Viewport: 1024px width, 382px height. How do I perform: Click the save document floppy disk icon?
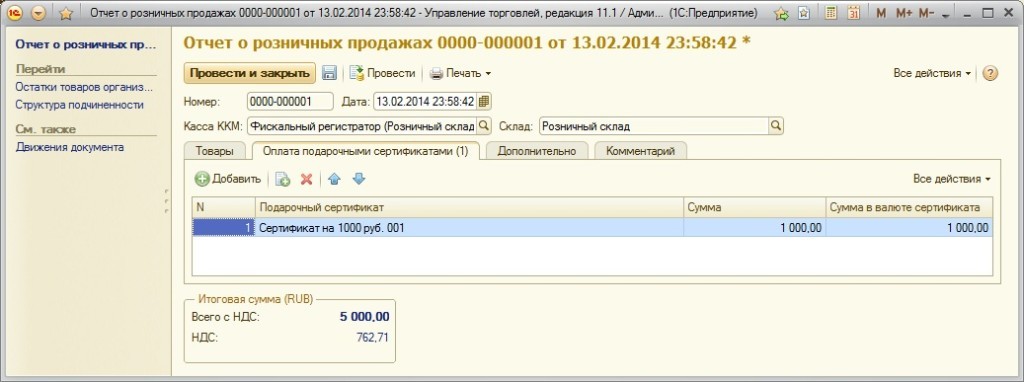330,73
